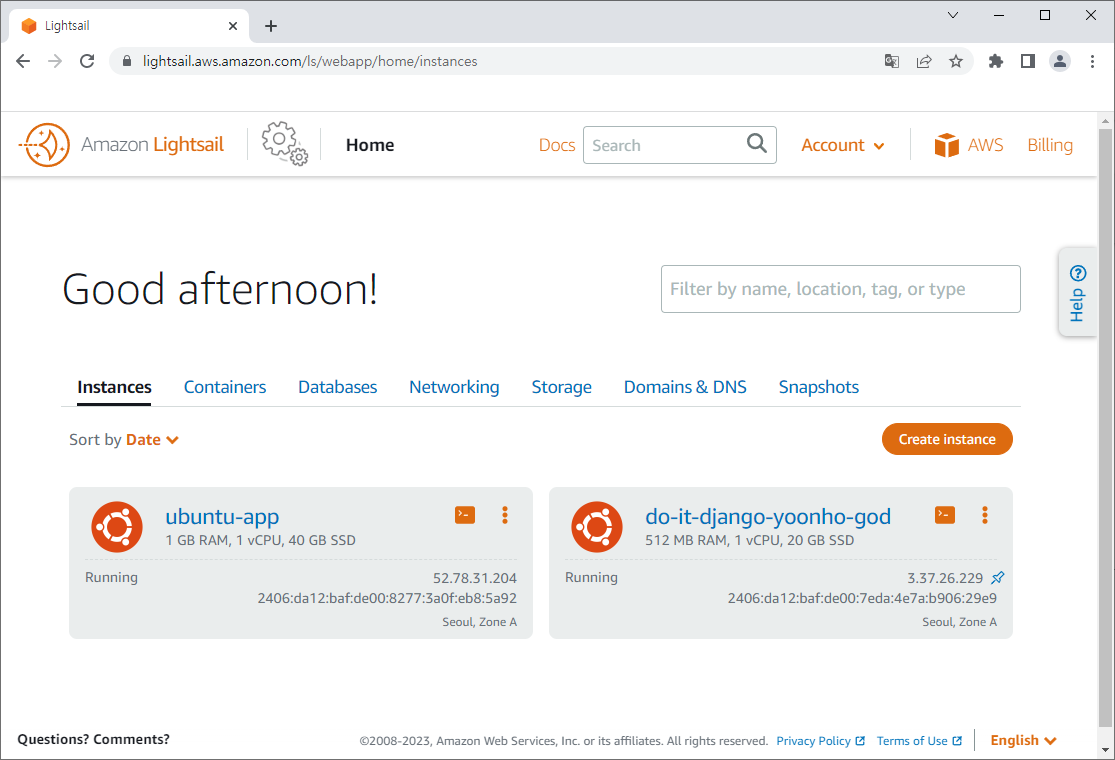Click the do-it-django-yoonho-god Ubuntu logo
The width and height of the screenshot is (1115, 760).
click(x=597, y=527)
